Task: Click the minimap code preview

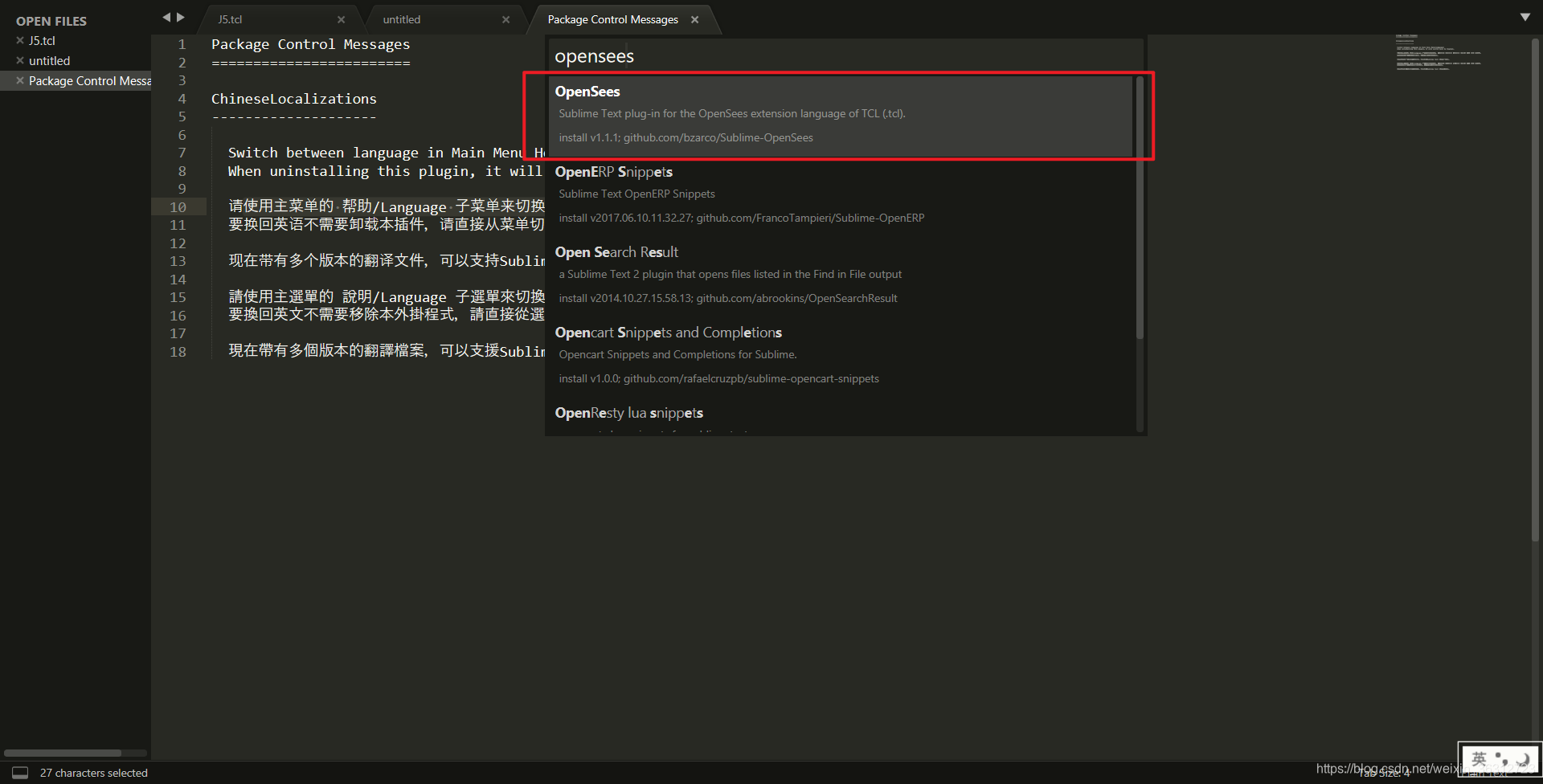Action: (x=1439, y=53)
